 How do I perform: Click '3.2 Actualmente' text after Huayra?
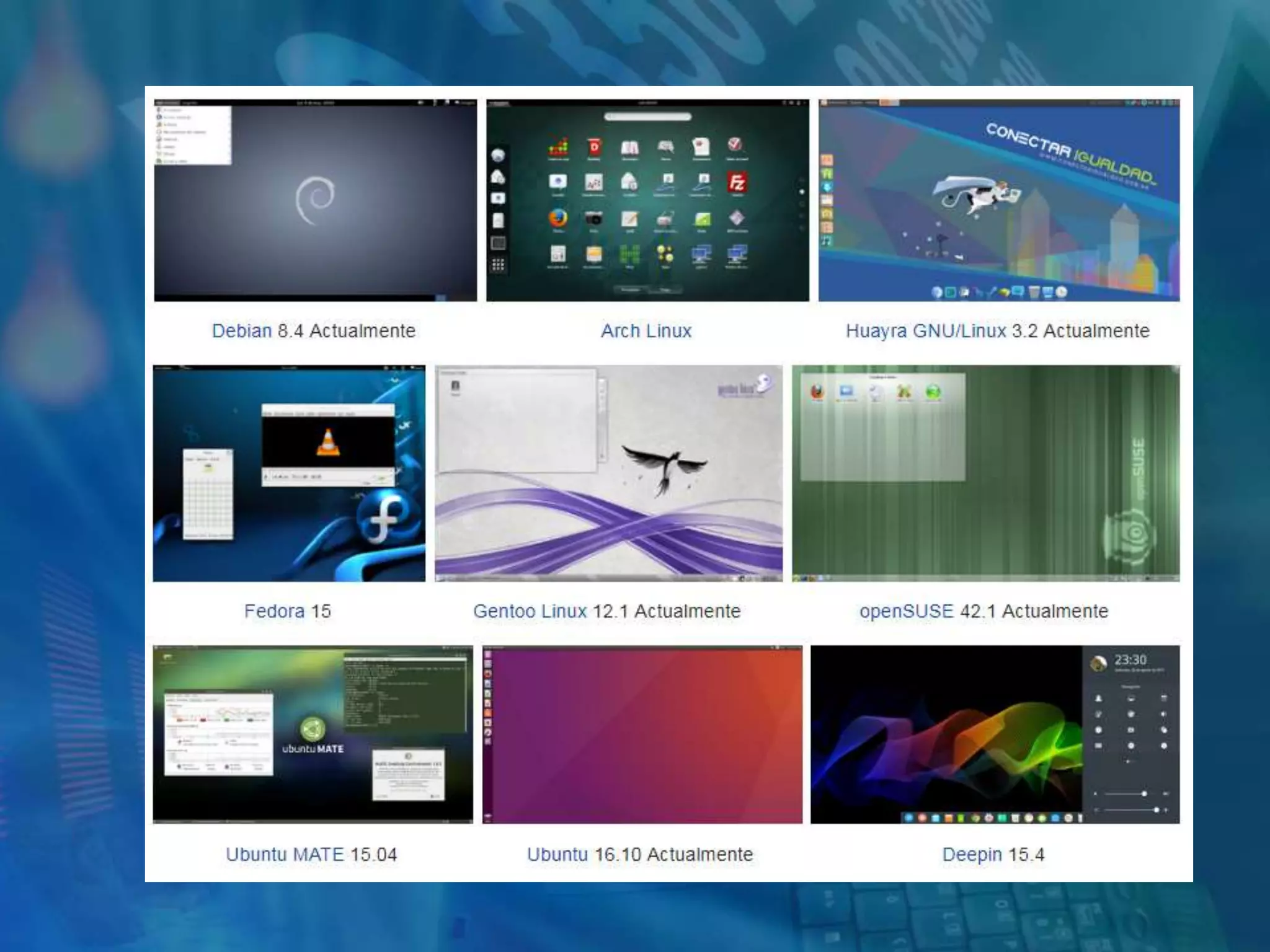[1081, 331]
